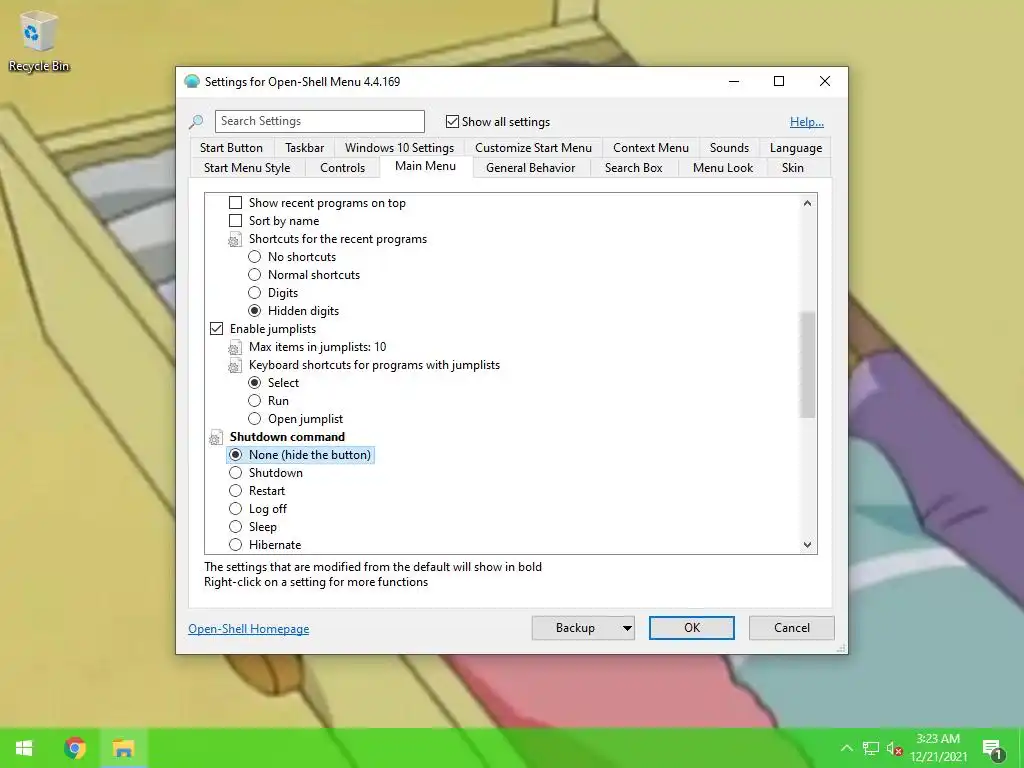Click the Open-Shell shell icon in the title bar
This screenshot has width=1024, height=768.
tap(191, 81)
